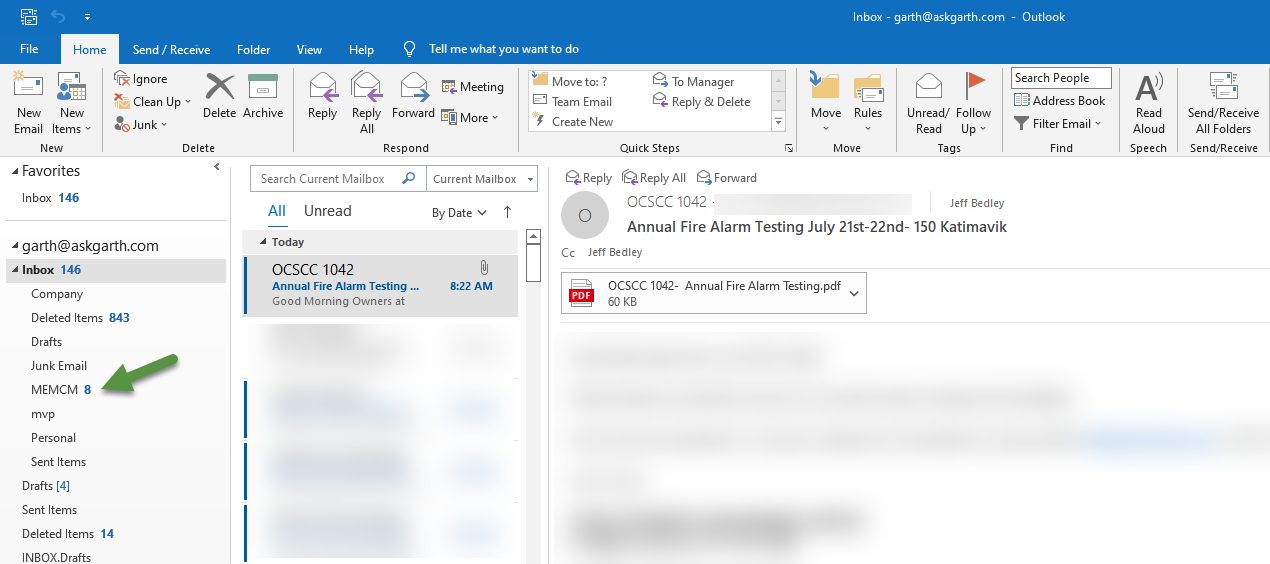
Task: Click Reply in the reading pane
Action: pos(589,178)
